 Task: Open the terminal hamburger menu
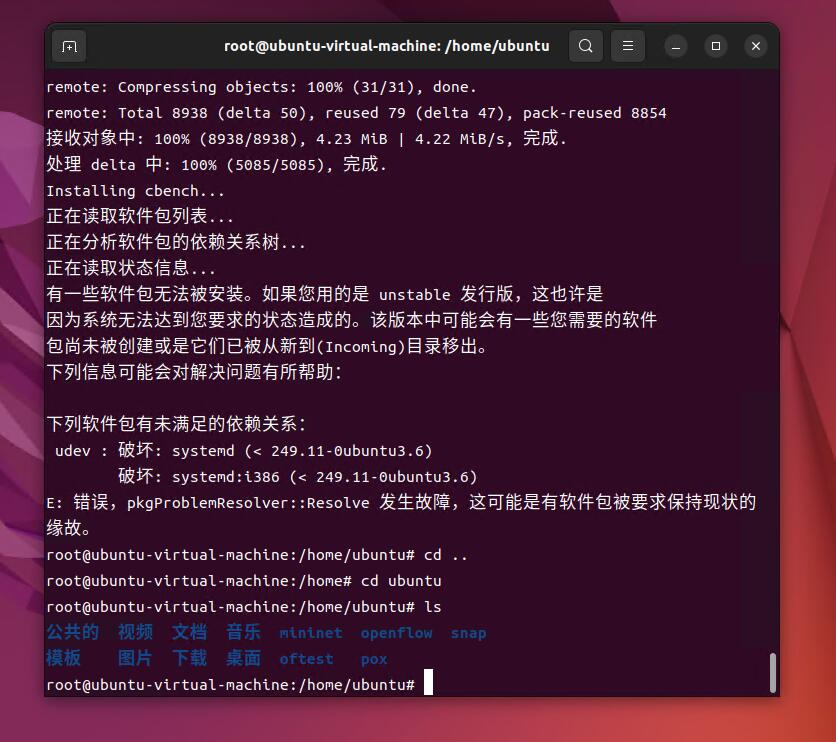pyautogui.click(x=628, y=46)
